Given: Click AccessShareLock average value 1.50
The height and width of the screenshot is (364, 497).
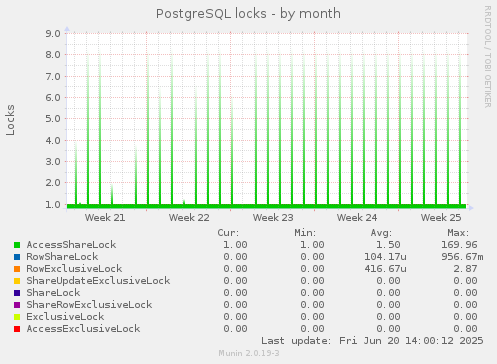Looking at the screenshot, I should [x=388, y=245].
